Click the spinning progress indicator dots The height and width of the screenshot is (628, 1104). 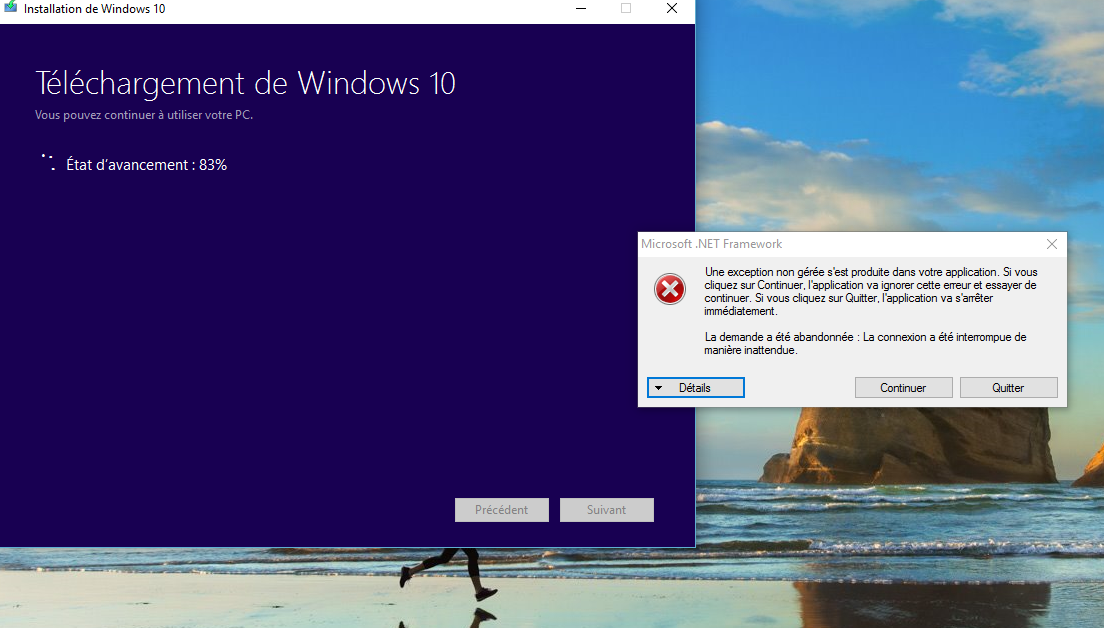tap(48, 163)
